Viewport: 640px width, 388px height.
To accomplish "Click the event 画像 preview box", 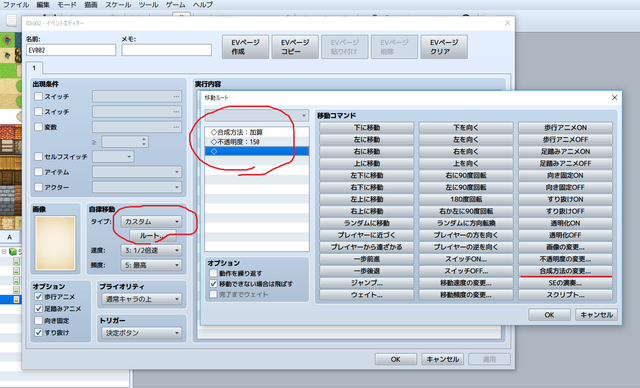I will [x=56, y=243].
